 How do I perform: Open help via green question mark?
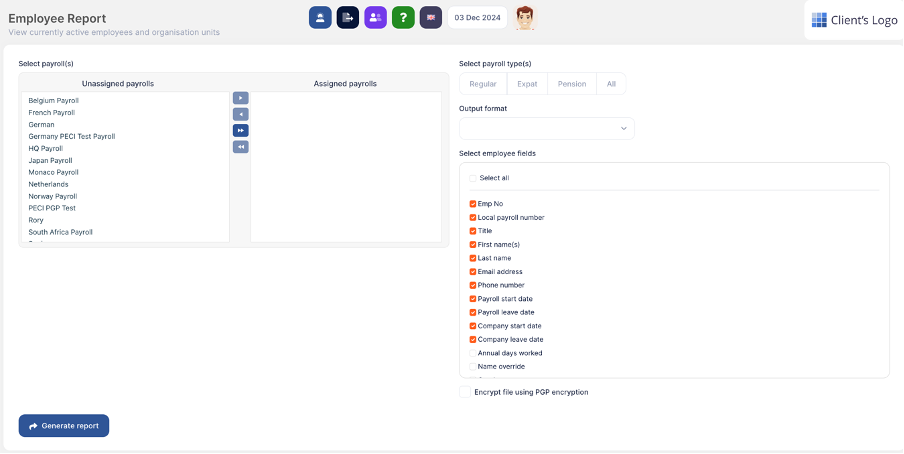pos(403,17)
